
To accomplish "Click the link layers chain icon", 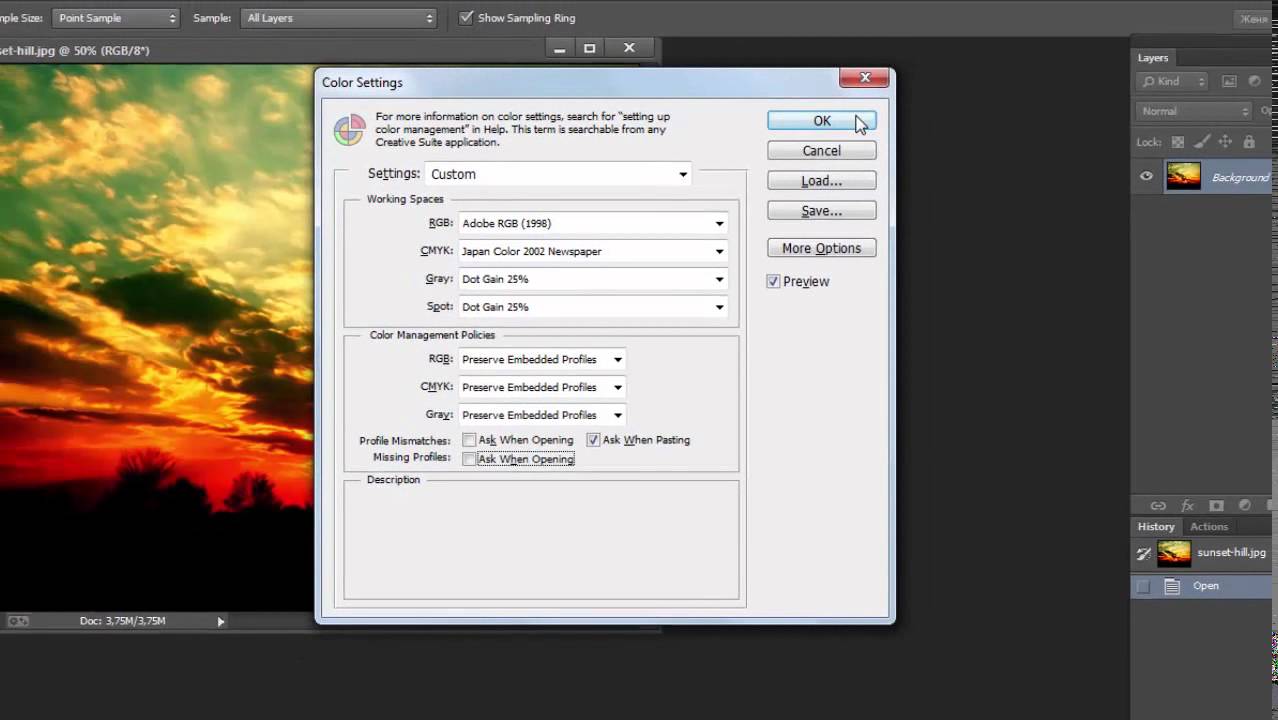I will pos(1158,506).
